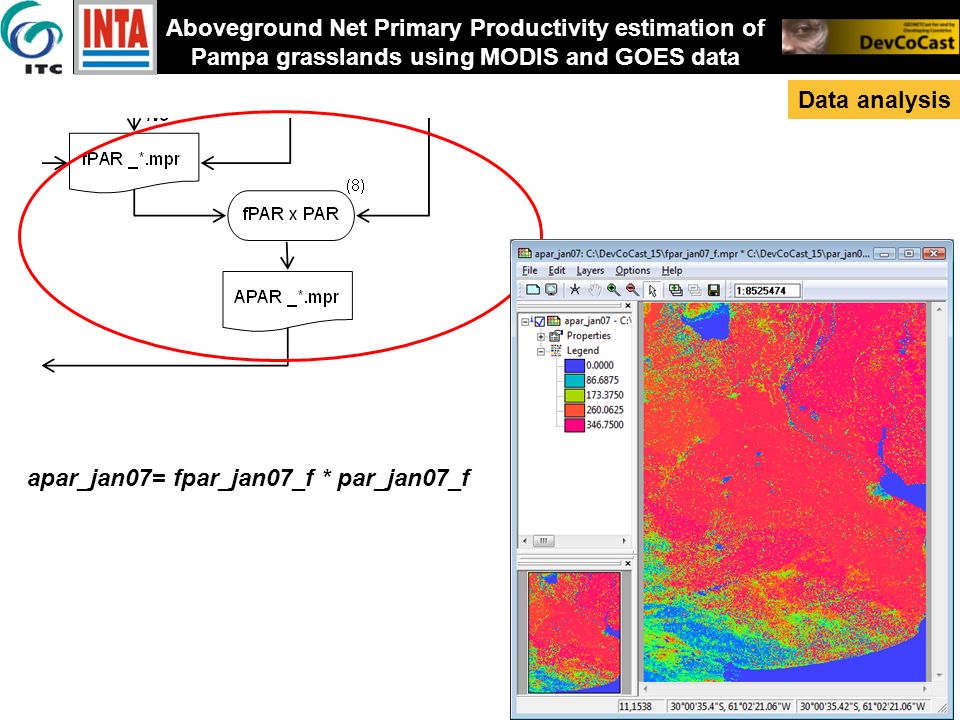Collapse the Legend tree node
The height and width of the screenshot is (720, 960).
pyautogui.click(x=541, y=351)
